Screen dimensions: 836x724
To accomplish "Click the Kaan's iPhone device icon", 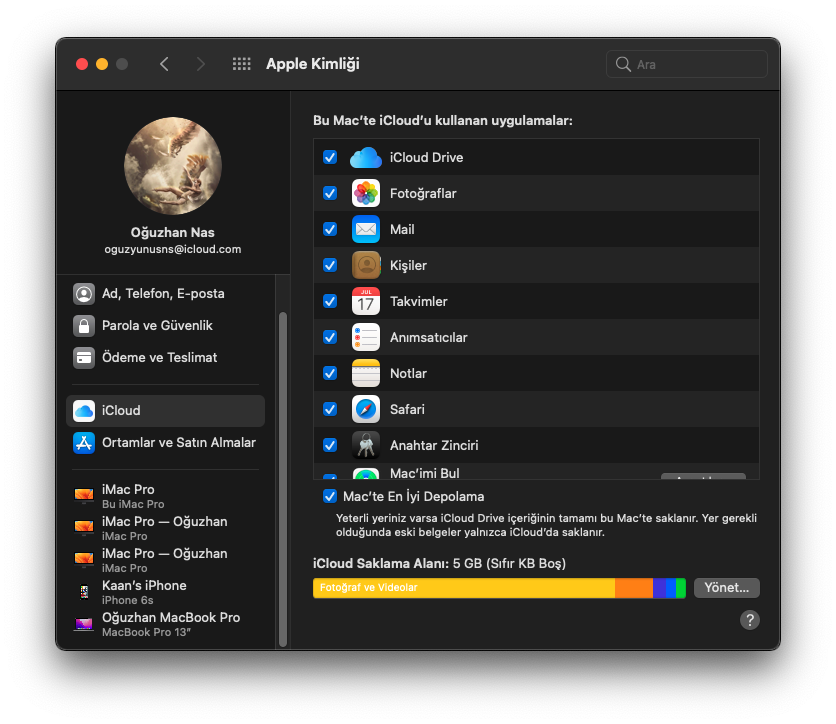I will pyautogui.click(x=84, y=592).
